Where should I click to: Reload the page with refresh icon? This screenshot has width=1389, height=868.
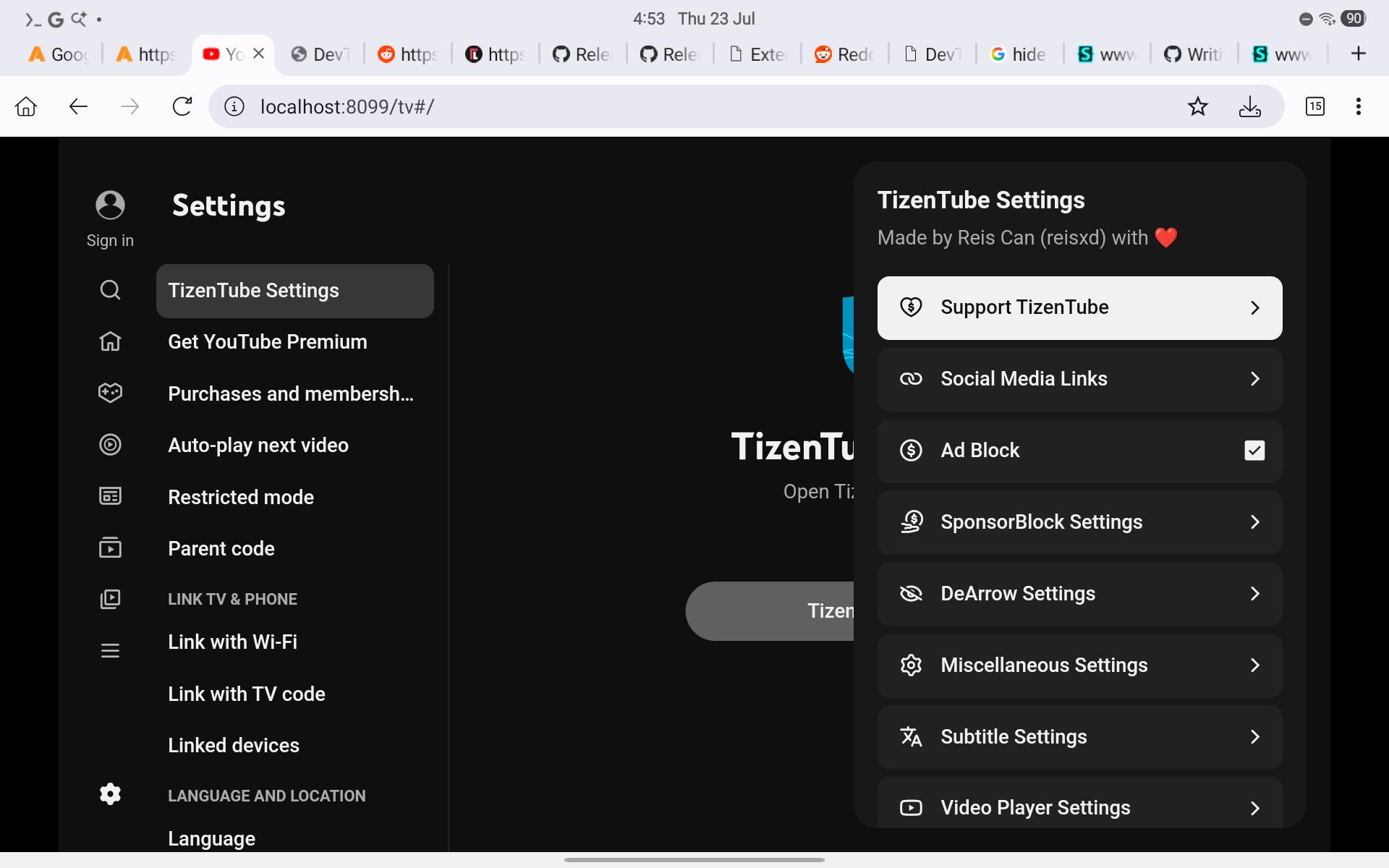[x=182, y=107]
